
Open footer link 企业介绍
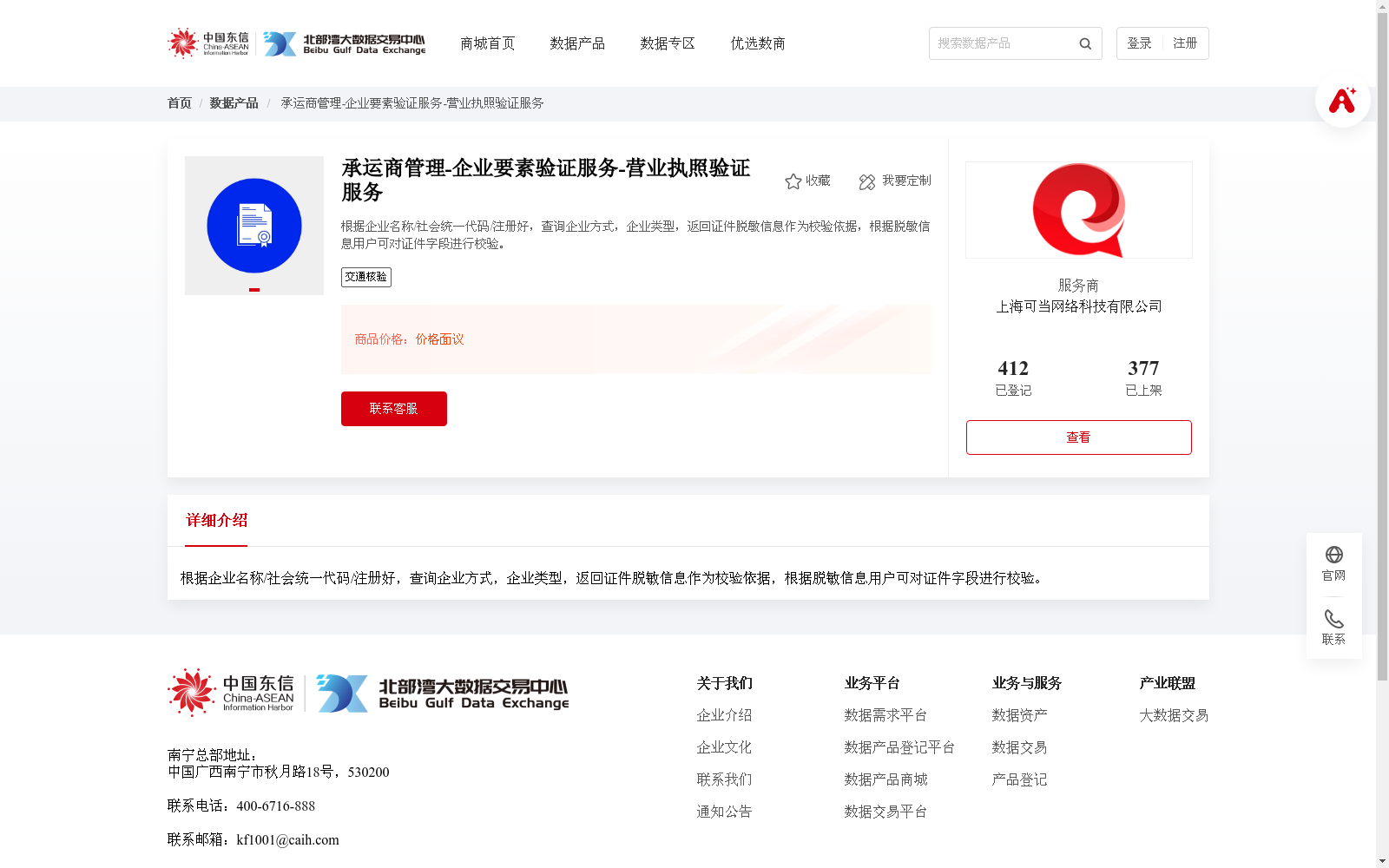coord(724,715)
